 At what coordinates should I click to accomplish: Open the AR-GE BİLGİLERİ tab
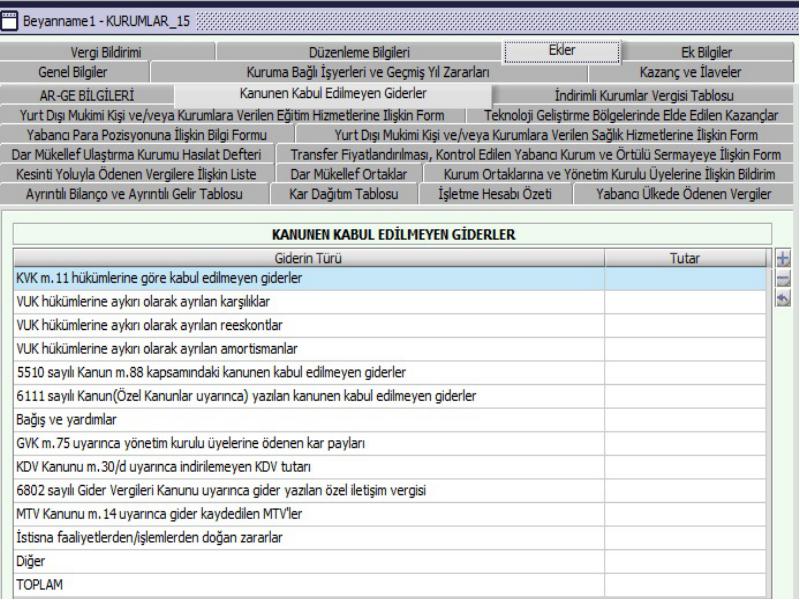(x=87, y=95)
